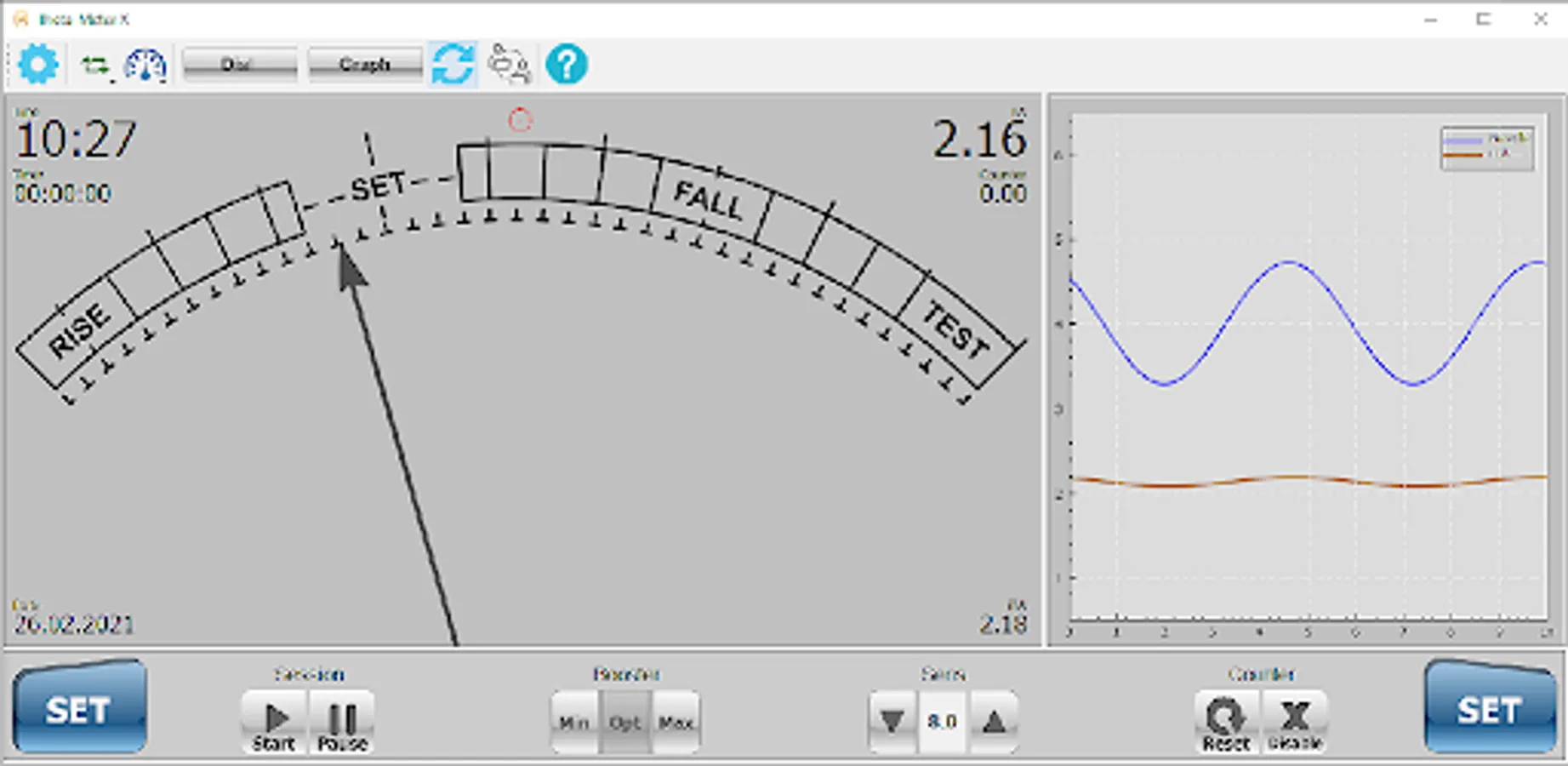Click the red circle indicator above dial

click(520, 121)
